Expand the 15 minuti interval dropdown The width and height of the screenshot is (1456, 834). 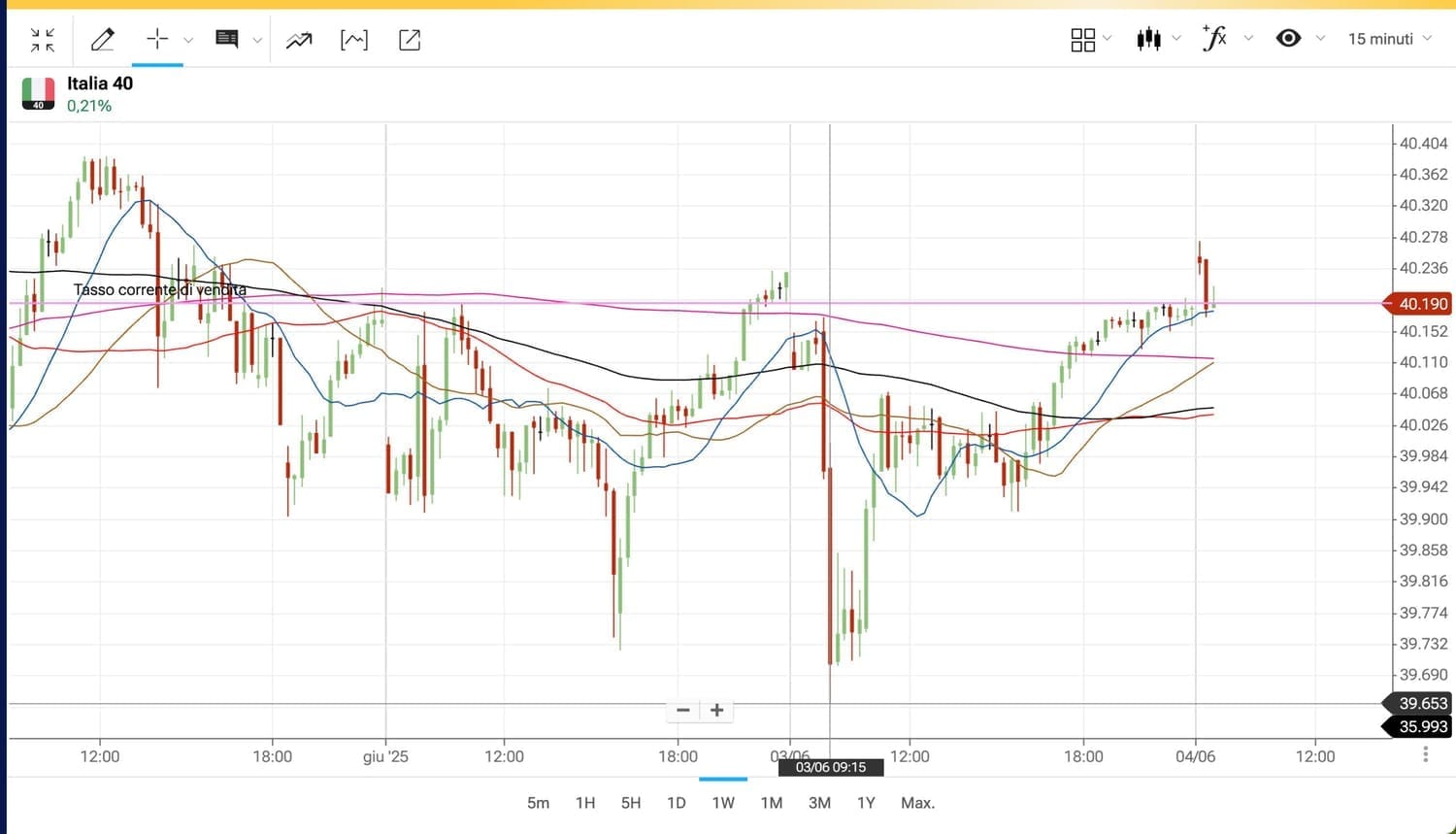pos(1389,39)
